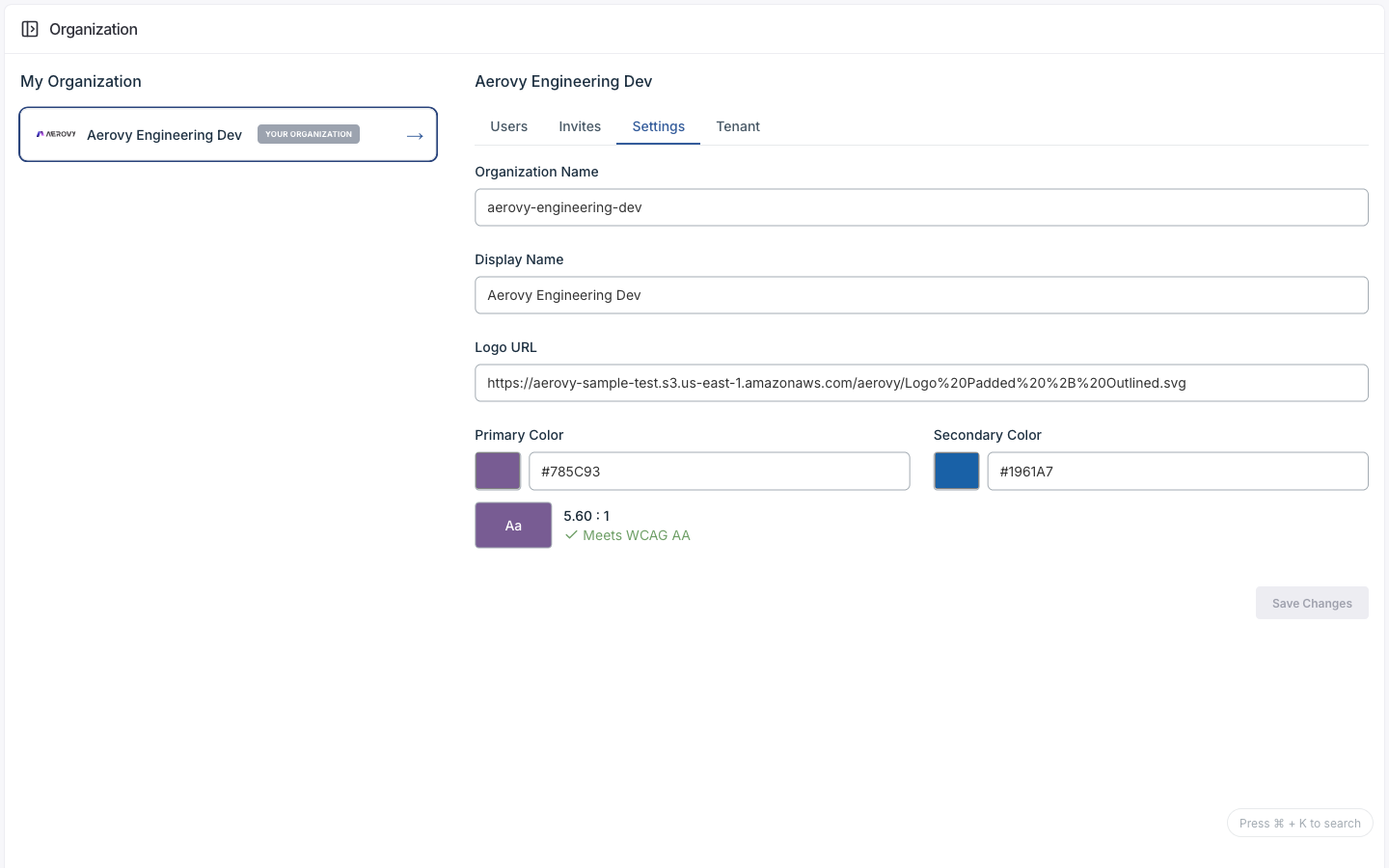Click the Aerovy Engineering Dev page heading

pyautogui.click(x=563, y=81)
